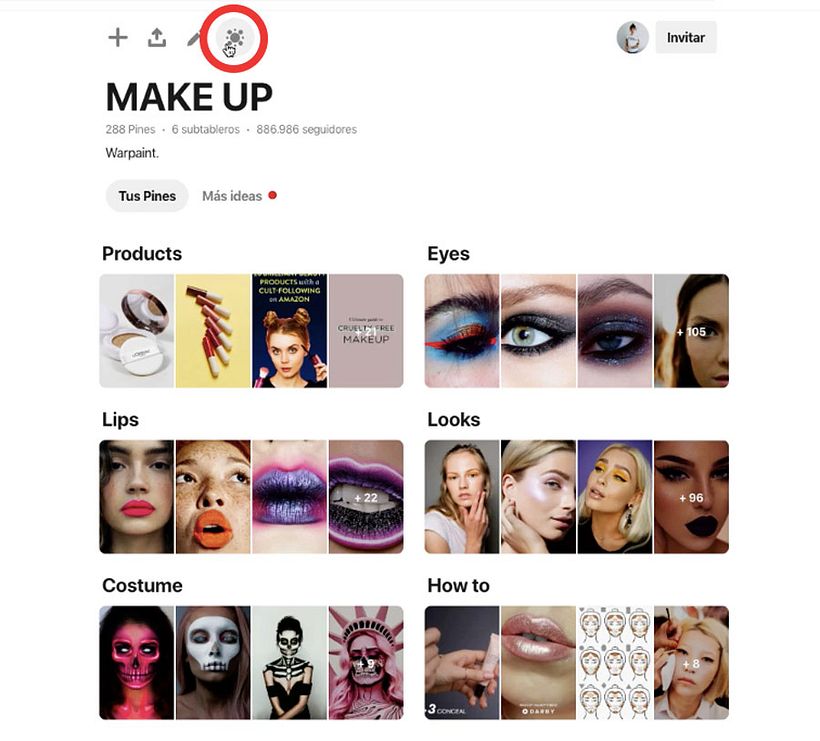
Task: Click the Invitar button
Action: click(686, 37)
